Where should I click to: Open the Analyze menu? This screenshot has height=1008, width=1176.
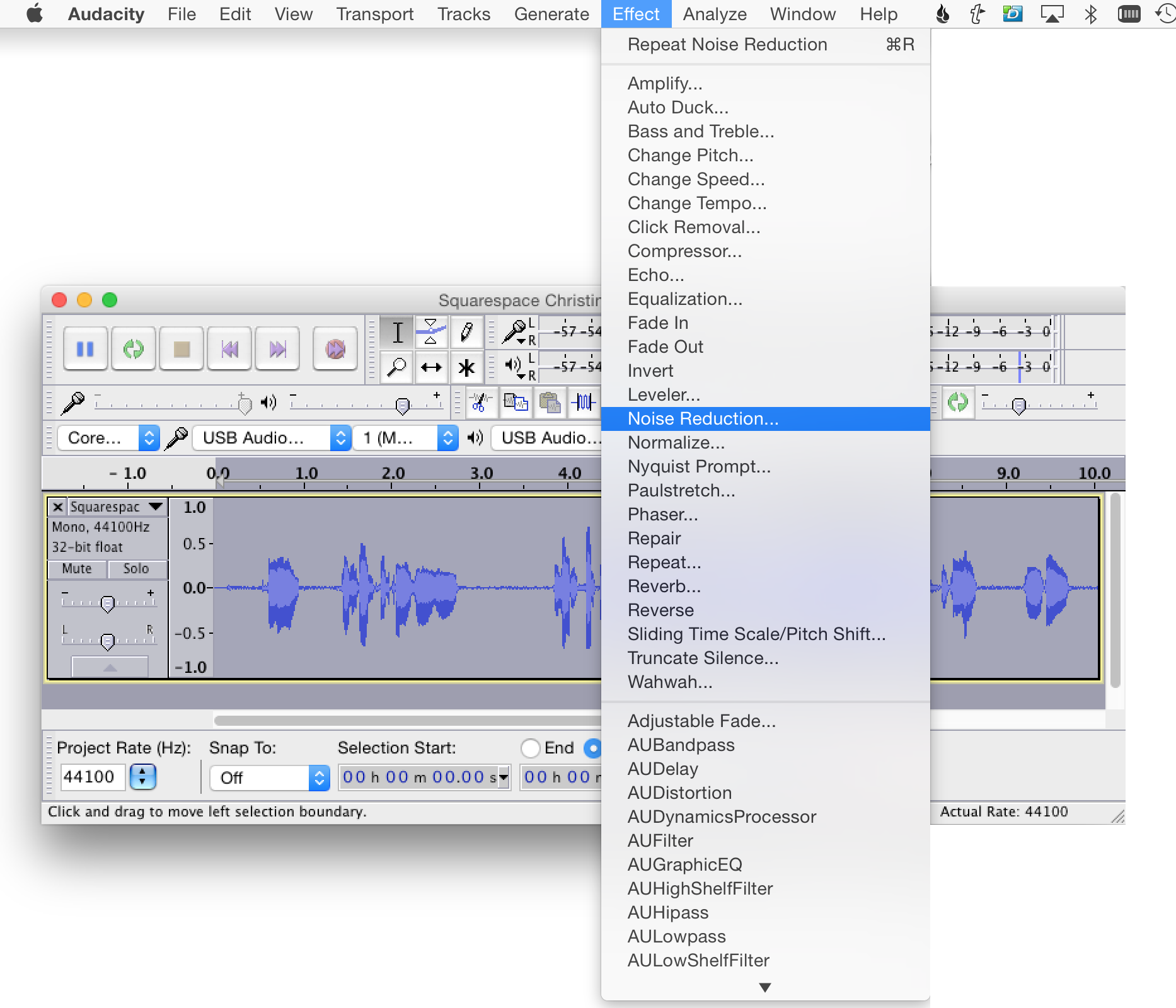click(715, 14)
